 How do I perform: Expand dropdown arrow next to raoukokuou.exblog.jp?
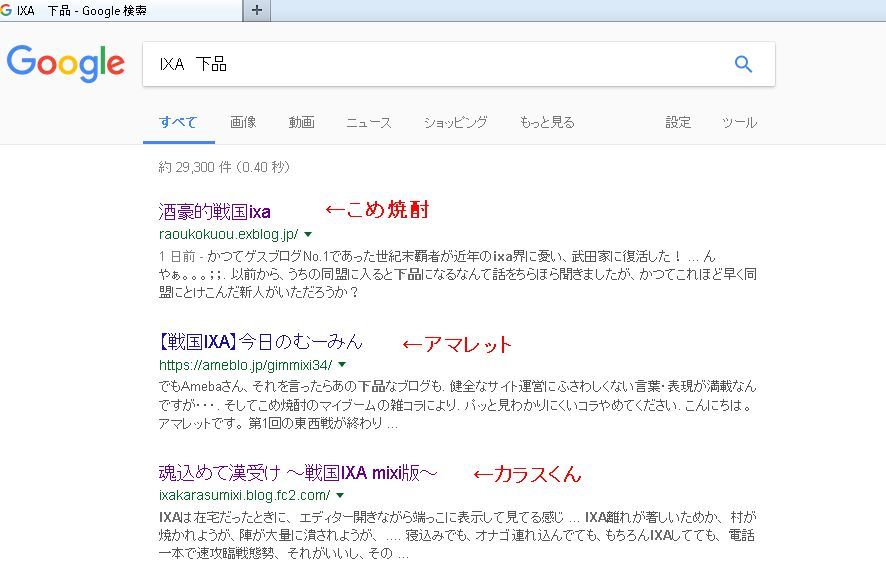(x=308, y=234)
